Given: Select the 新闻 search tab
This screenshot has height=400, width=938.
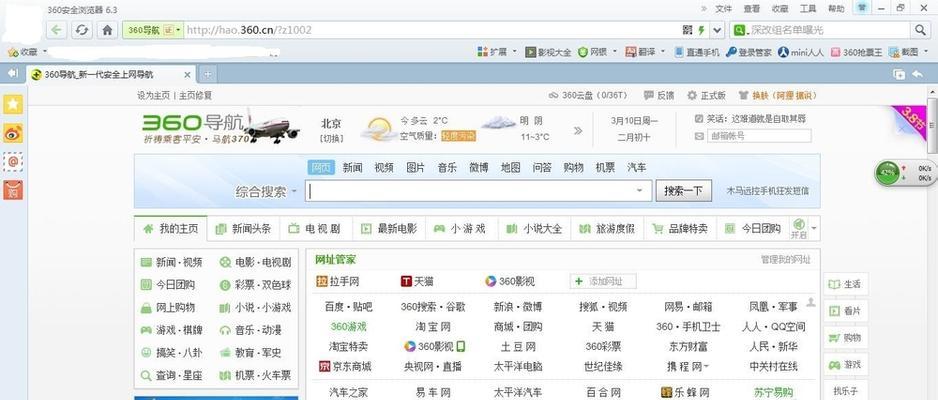Looking at the screenshot, I should (352, 168).
